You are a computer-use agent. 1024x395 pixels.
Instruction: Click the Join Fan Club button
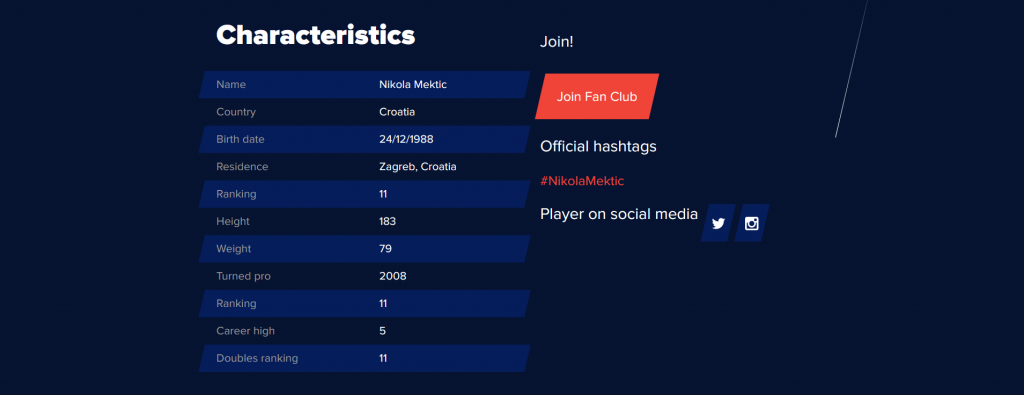click(597, 97)
